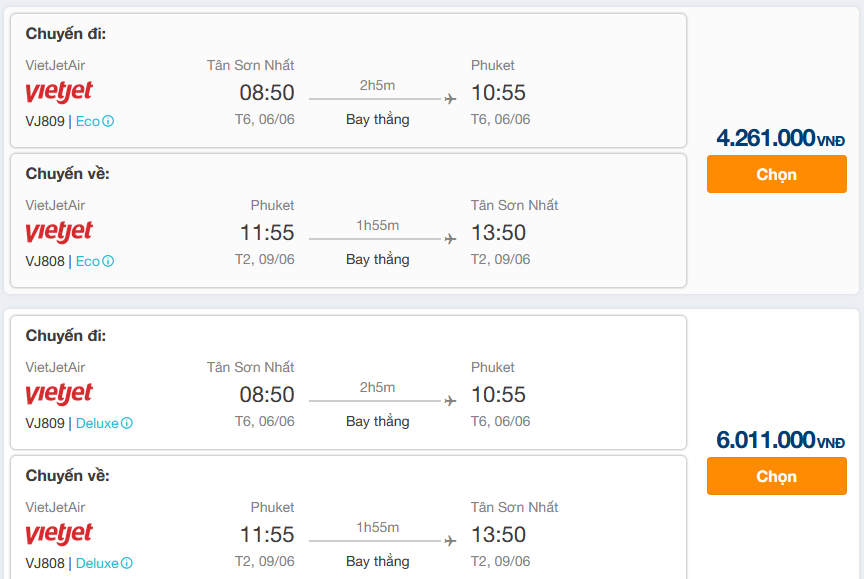The image size is (864, 579).
Task: Click the Eco link on outbound VJ809
Action: point(88,121)
